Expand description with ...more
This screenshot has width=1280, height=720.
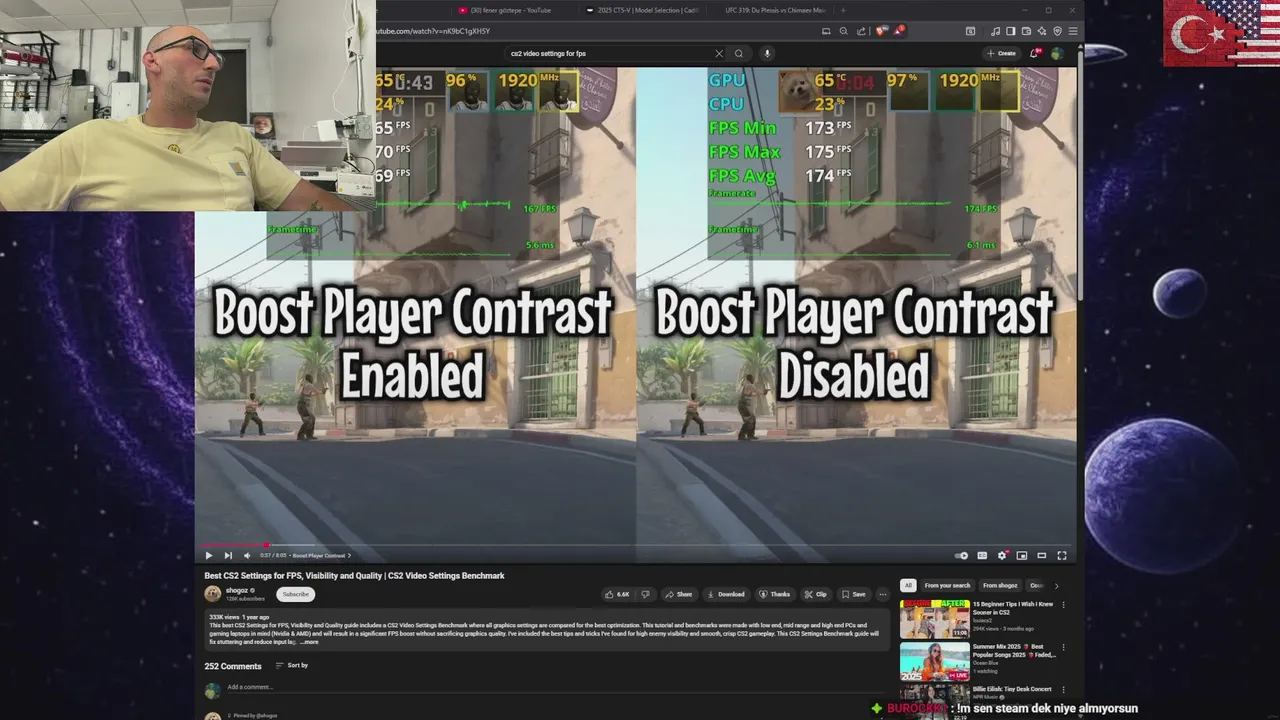[x=309, y=642]
